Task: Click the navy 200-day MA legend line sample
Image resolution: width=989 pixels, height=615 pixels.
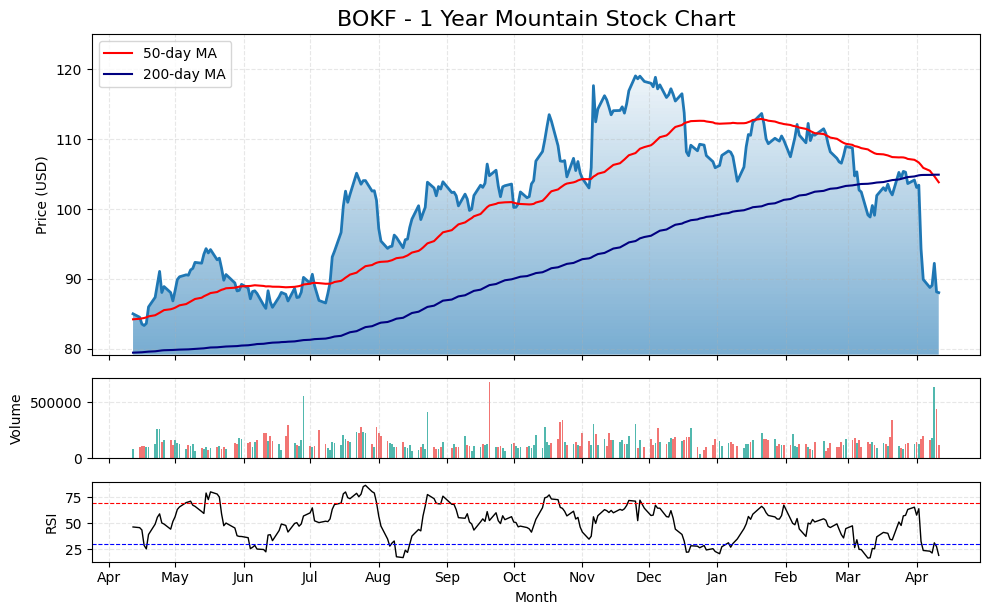Action: pyautogui.click(x=117, y=74)
